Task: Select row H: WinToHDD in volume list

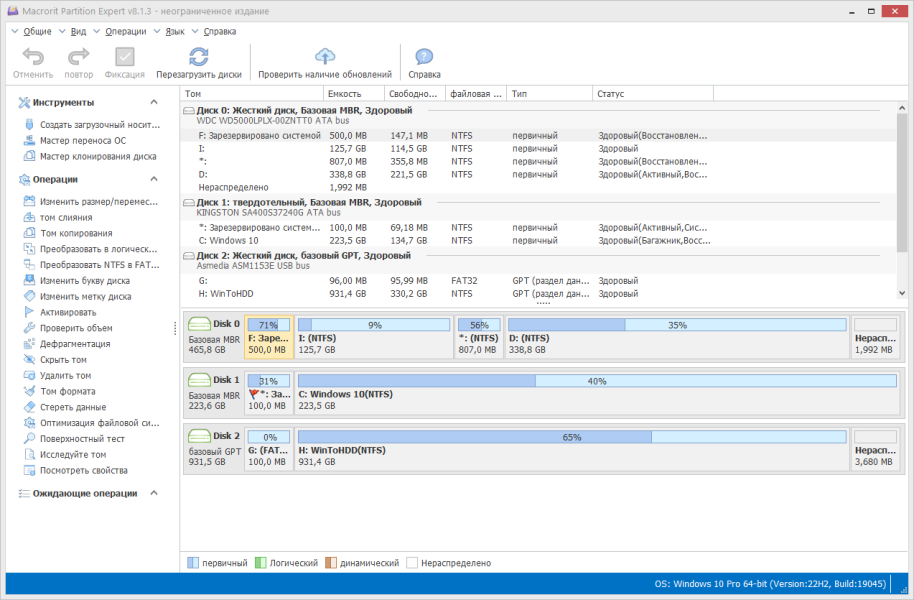Action: tap(538, 293)
